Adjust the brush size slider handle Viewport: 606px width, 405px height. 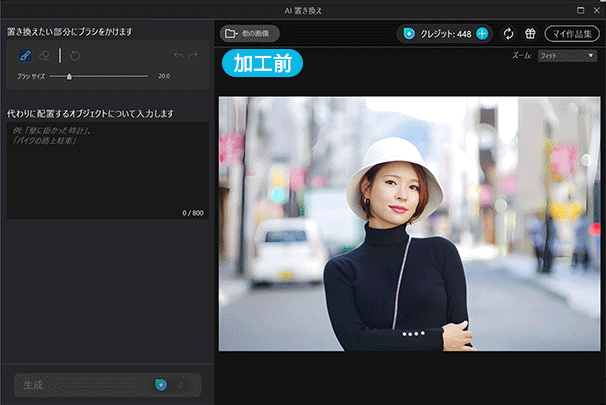[69, 77]
